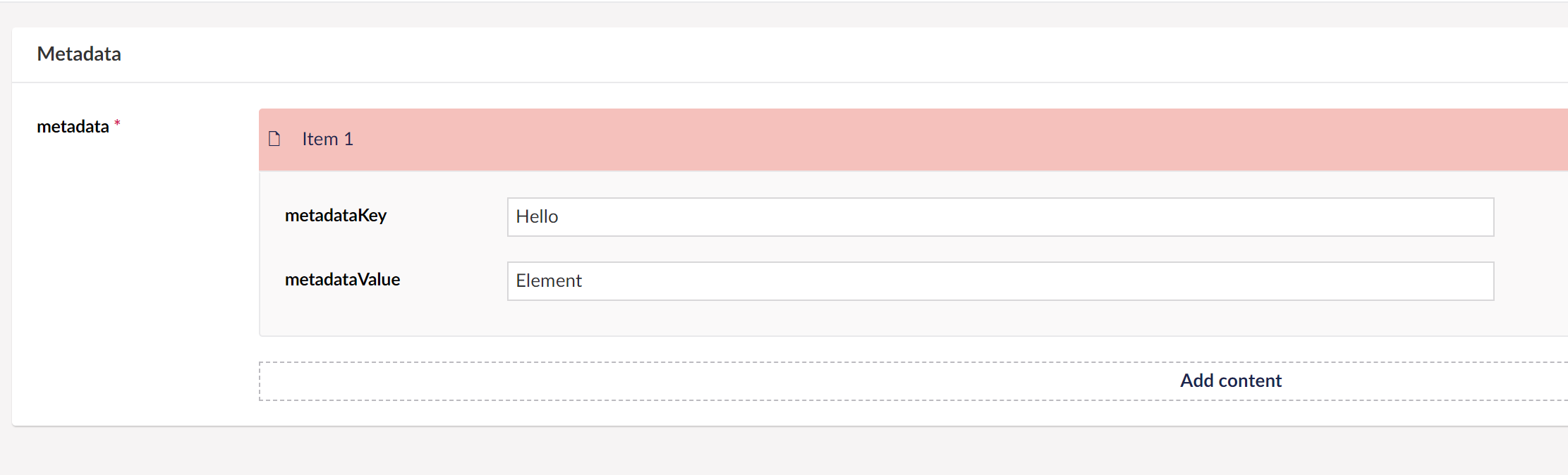Click the Item 1 header title text

pos(327,138)
